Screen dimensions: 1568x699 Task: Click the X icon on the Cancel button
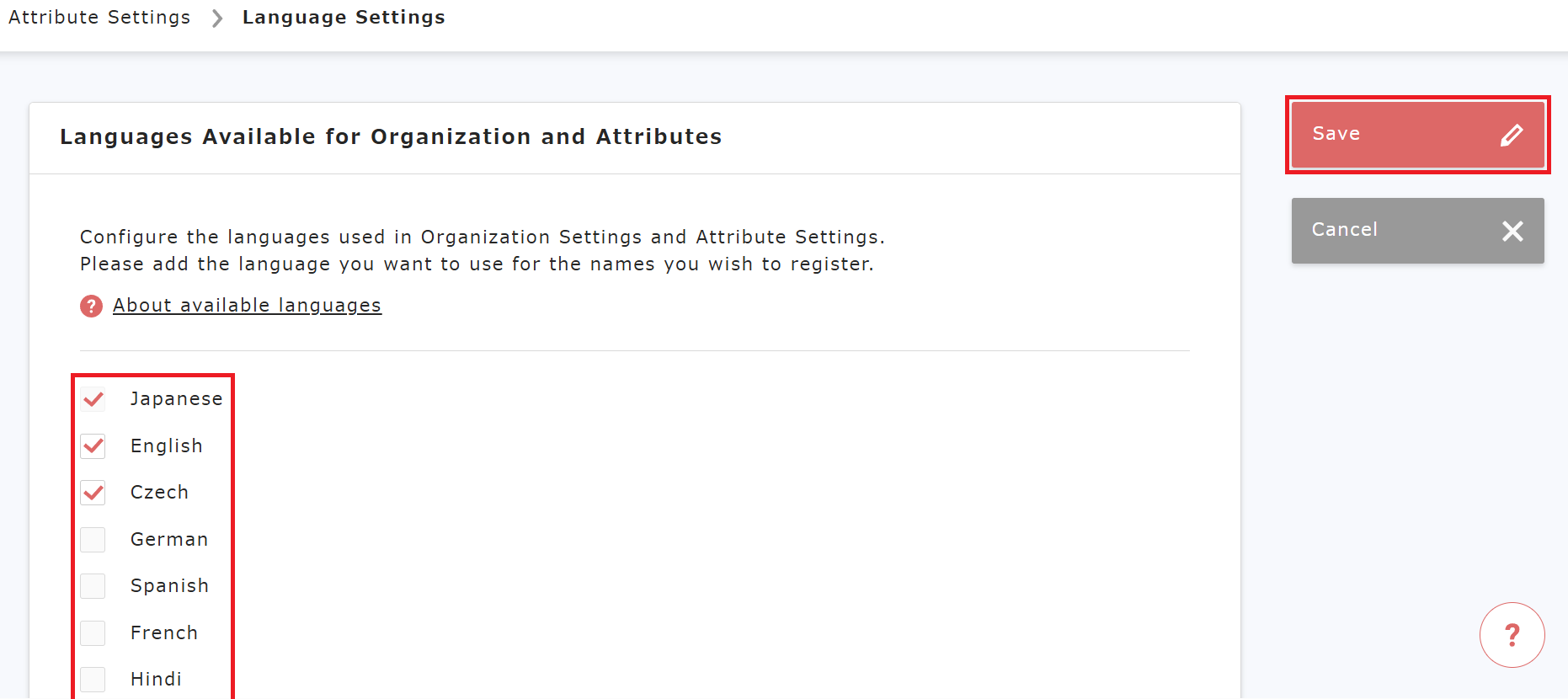(x=1512, y=231)
